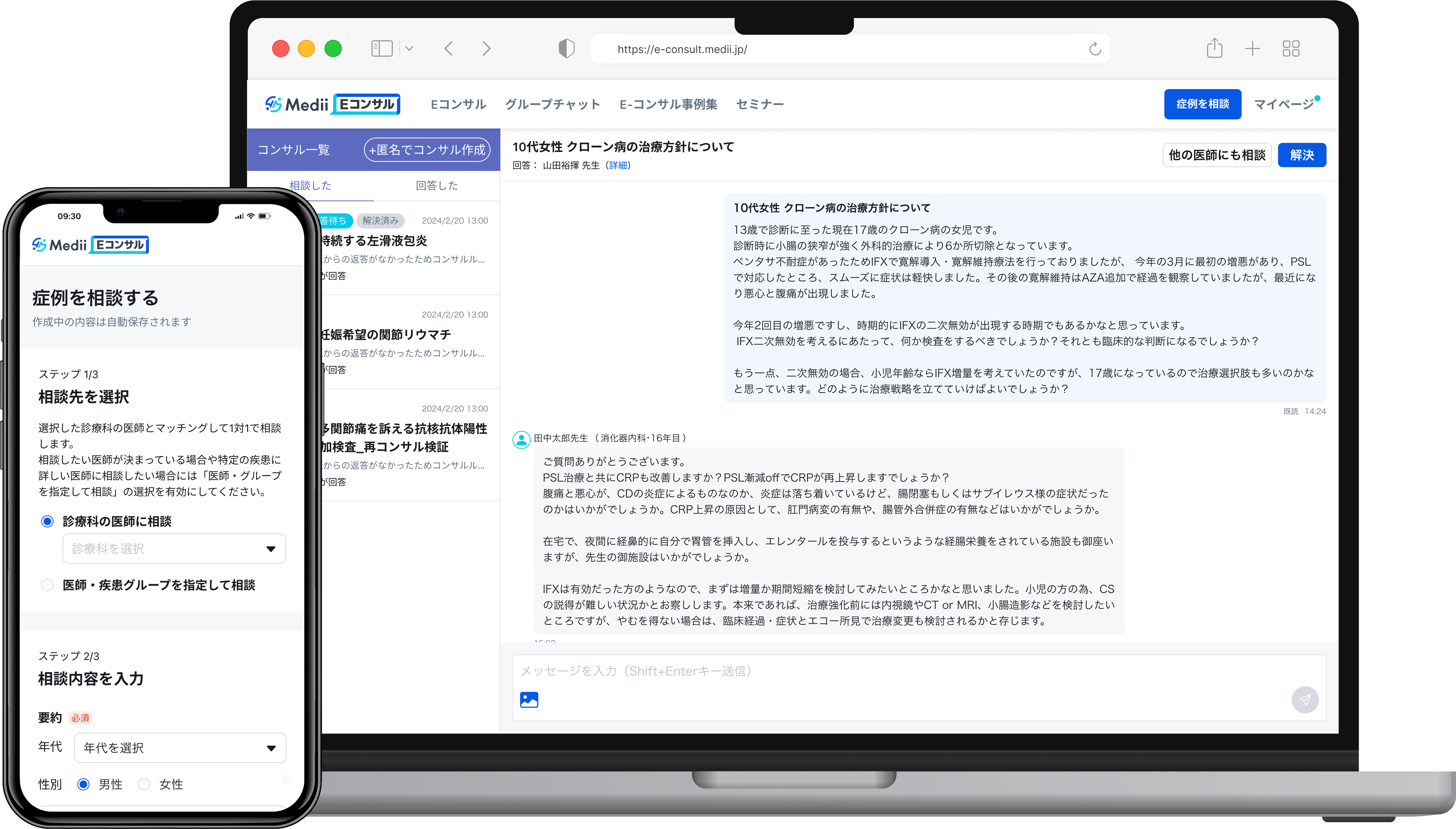Image resolution: width=1456 pixels, height=829 pixels.
Task: Click 田中太郎先生 profile avatar icon
Action: [521, 439]
